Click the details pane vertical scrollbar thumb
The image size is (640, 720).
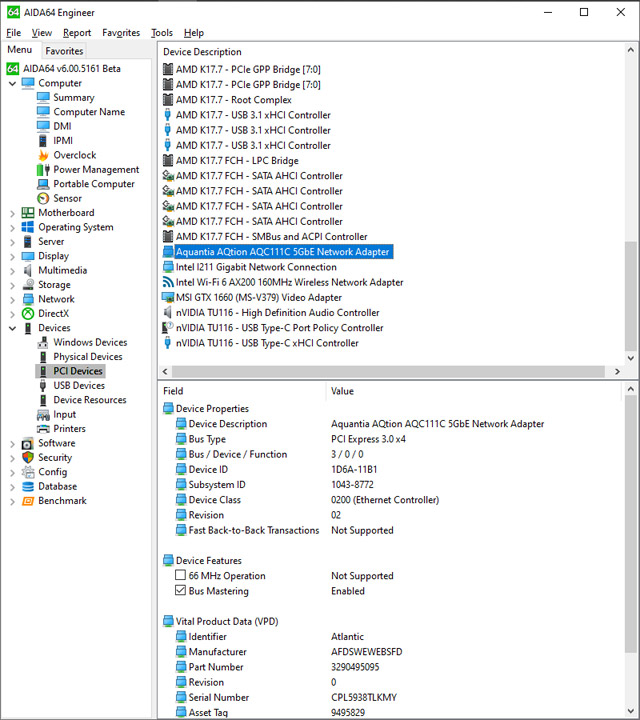pos(630,524)
